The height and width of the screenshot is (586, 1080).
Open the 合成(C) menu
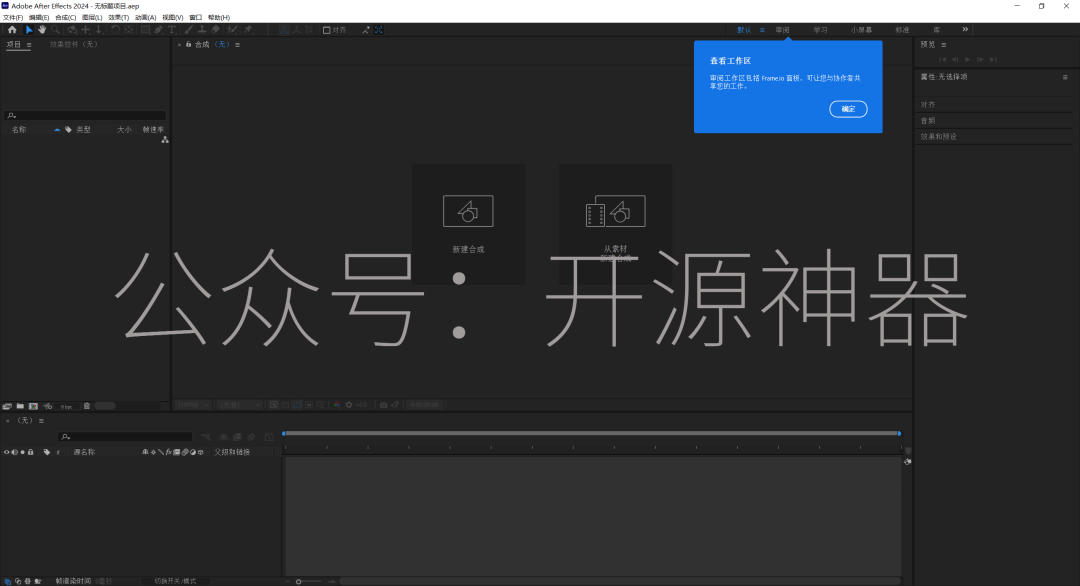[x=65, y=17]
